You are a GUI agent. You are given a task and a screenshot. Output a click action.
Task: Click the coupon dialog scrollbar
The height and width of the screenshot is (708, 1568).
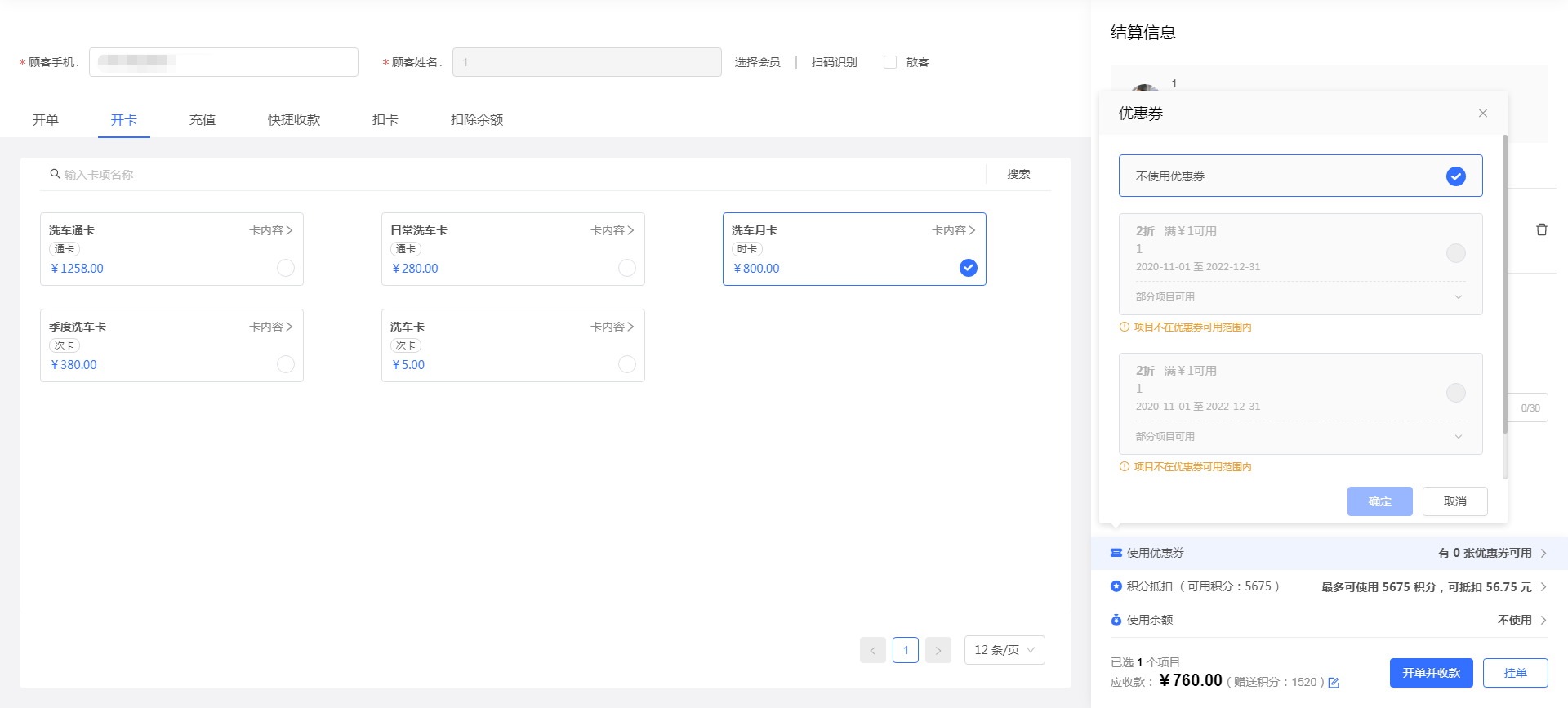coord(1505,284)
